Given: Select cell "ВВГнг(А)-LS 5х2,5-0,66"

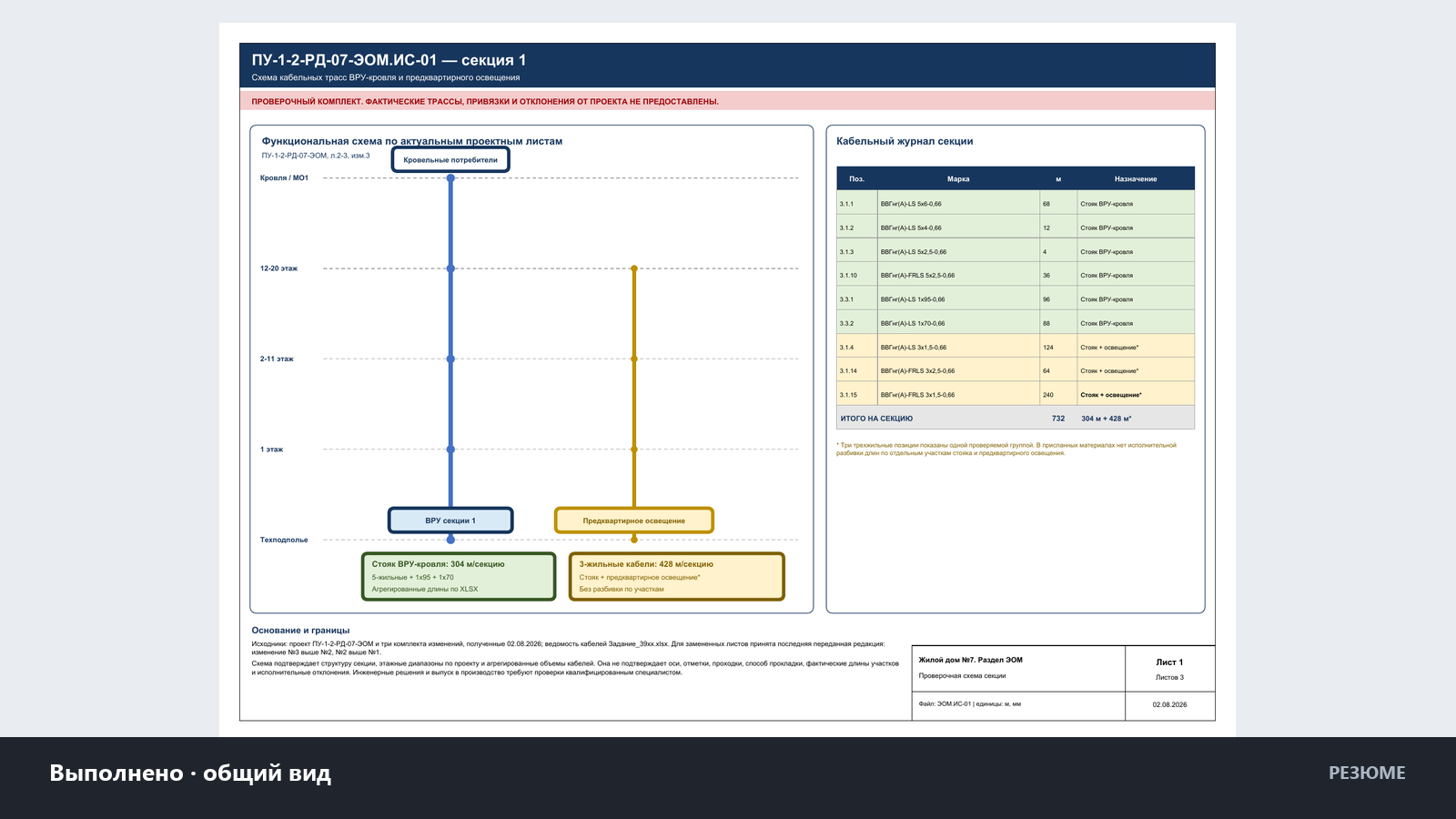Looking at the screenshot, I should [x=959, y=251].
